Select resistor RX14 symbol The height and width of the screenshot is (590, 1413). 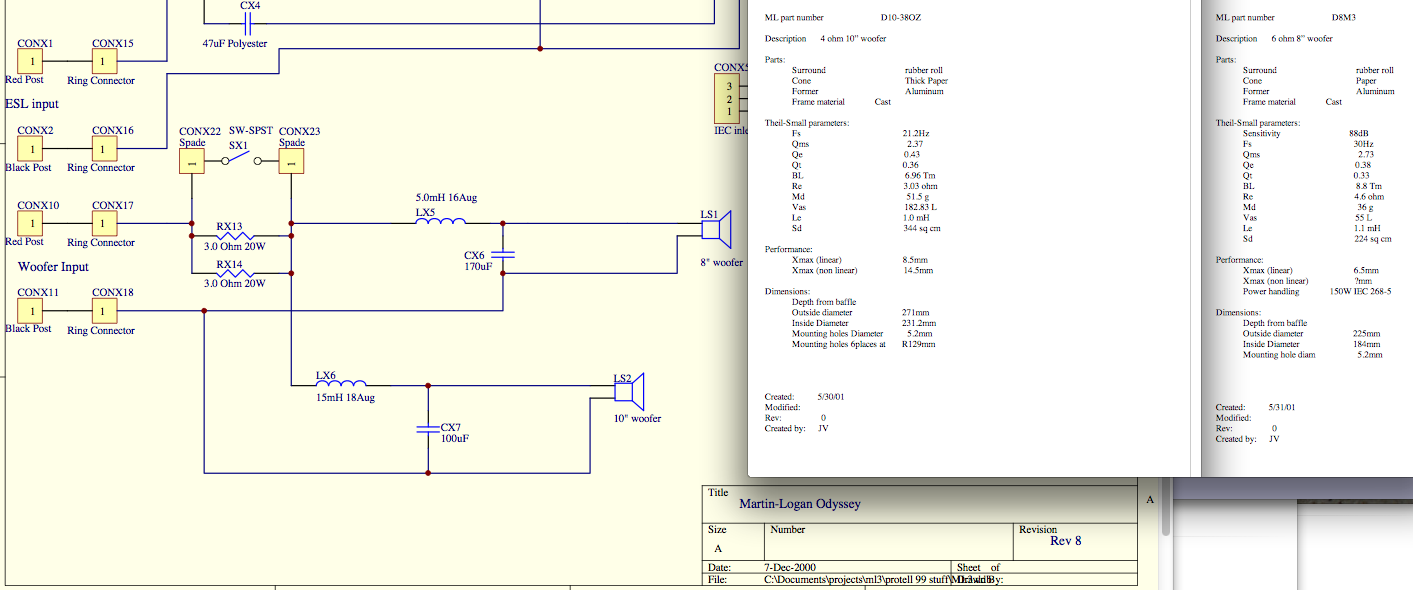[x=236, y=273]
